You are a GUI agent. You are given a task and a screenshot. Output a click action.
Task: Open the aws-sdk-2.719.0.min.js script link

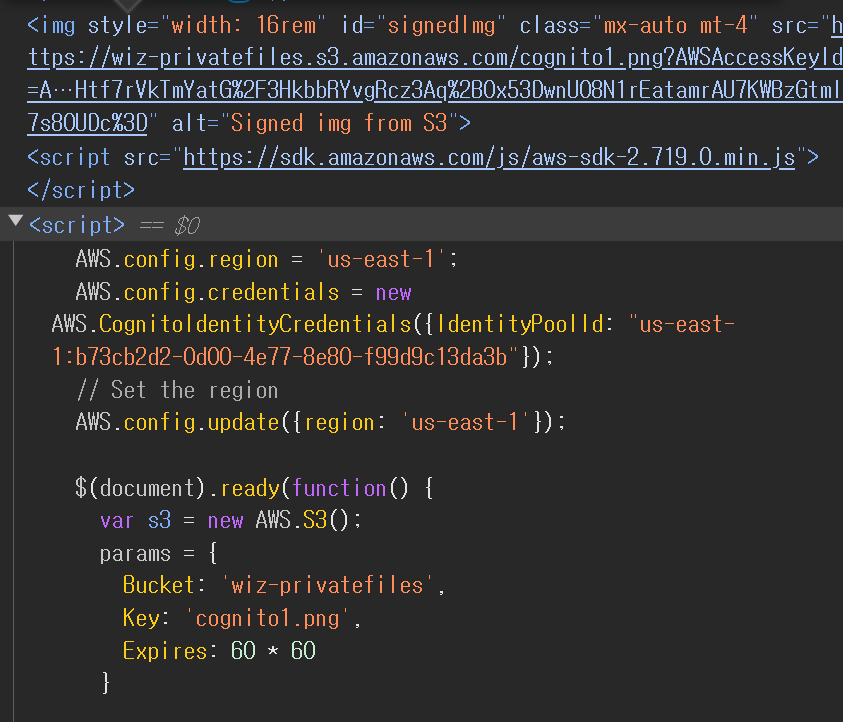[489, 158]
